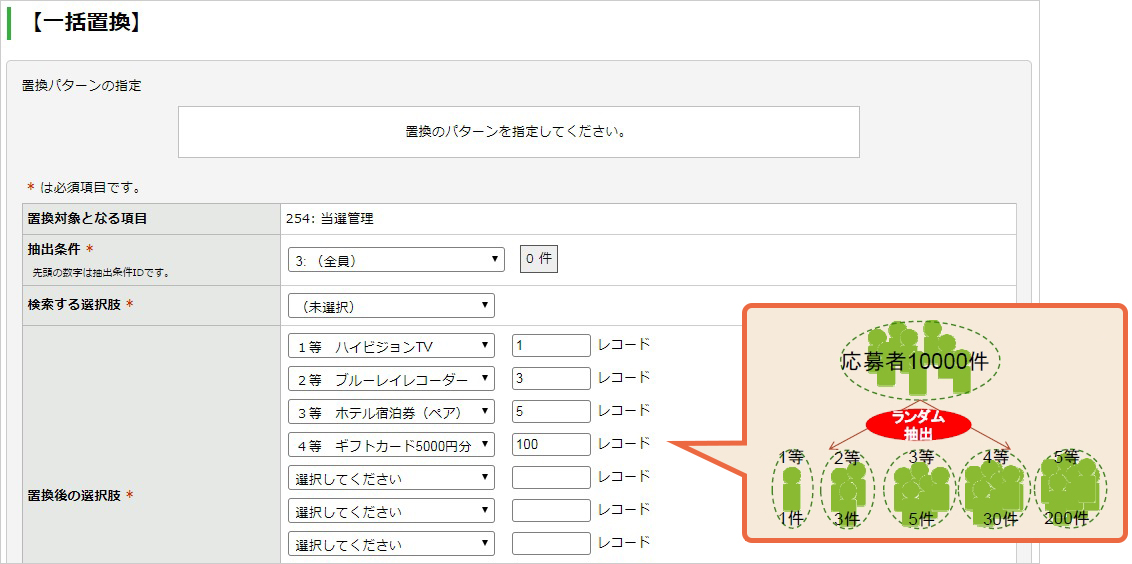
Task: Open the 1等 ハイビジョンTV dropdown
Action: click(391, 346)
